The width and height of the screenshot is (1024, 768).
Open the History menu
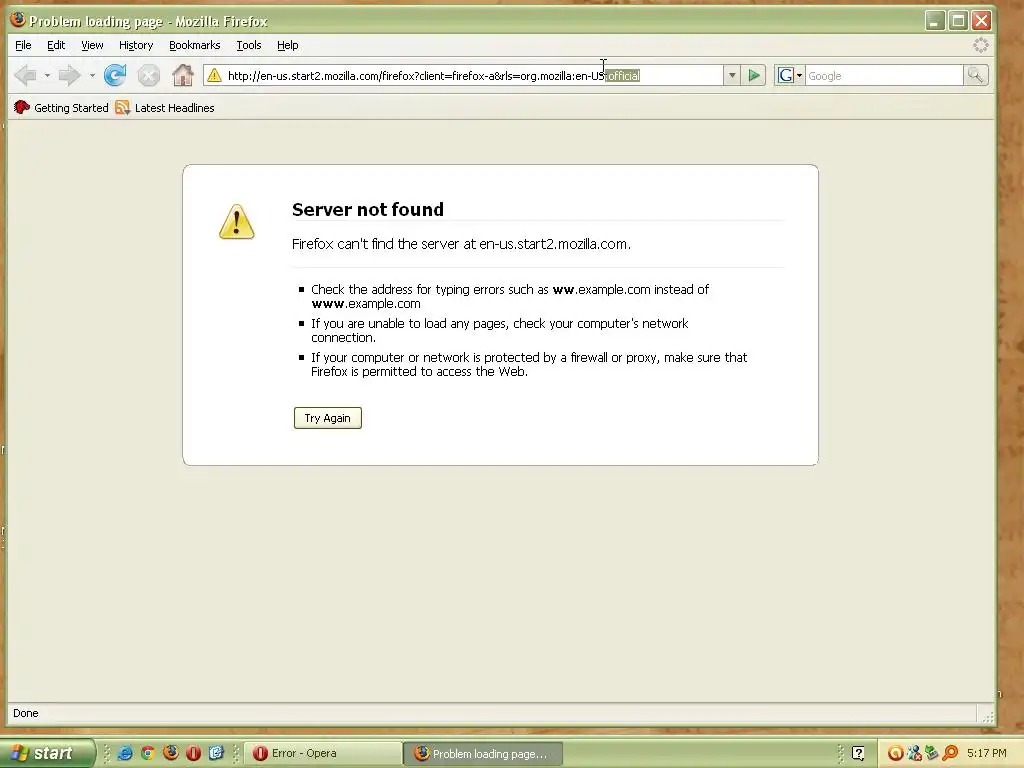click(x=136, y=45)
